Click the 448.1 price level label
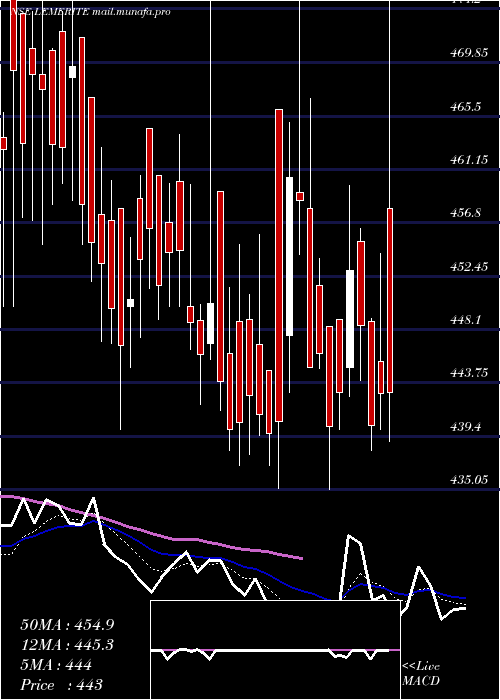Image resolution: width=500 pixels, height=700 pixels. coord(466,320)
